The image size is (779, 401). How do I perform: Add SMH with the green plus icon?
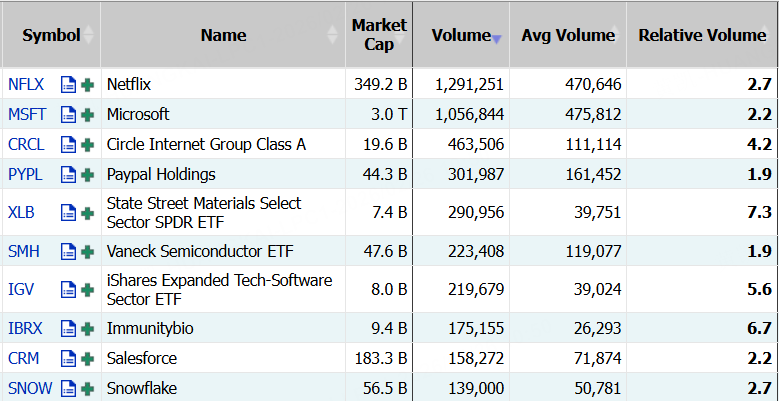[87, 250]
